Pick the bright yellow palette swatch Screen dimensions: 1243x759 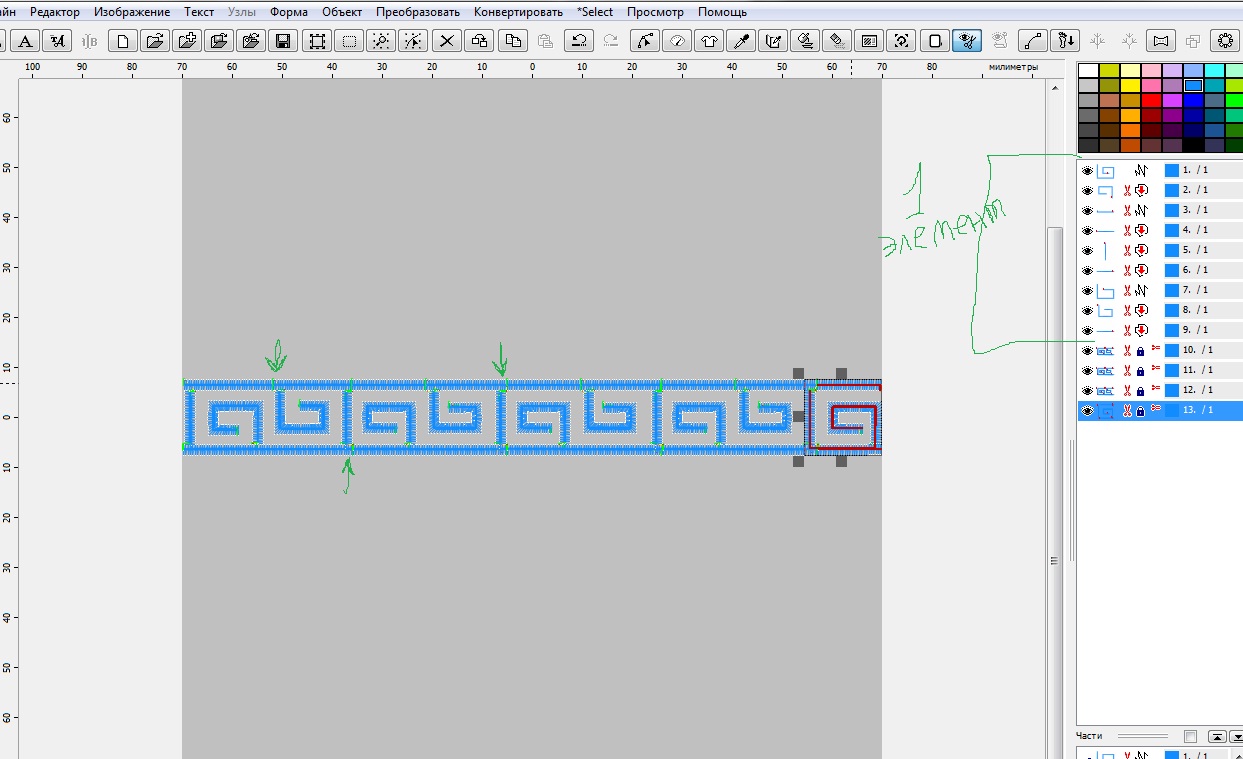pos(1130,85)
